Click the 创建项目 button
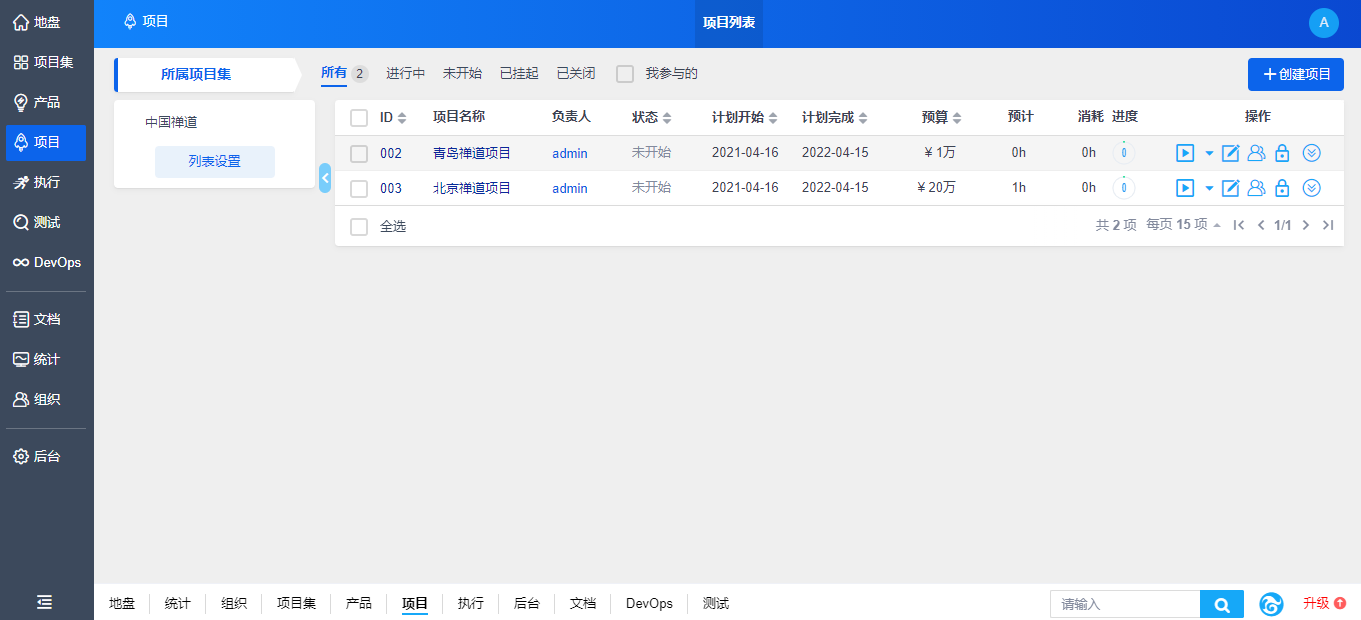Viewport: 1361px width, 620px height. pos(1295,74)
